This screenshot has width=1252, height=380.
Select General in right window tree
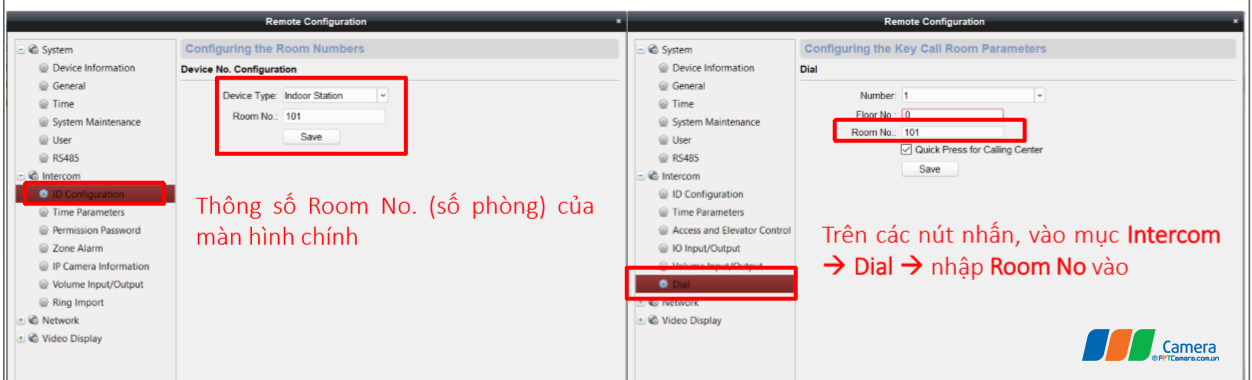tap(689, 86)
